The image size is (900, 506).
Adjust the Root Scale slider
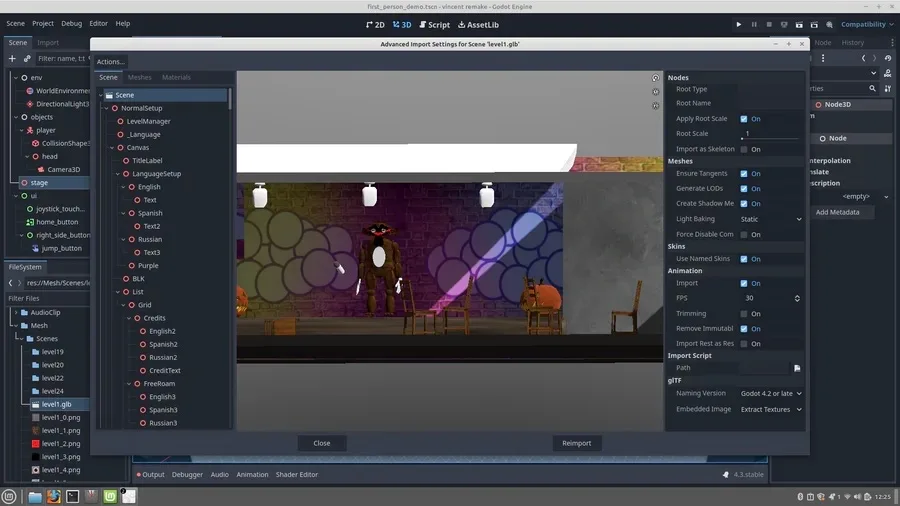click(x=769, y=138)
